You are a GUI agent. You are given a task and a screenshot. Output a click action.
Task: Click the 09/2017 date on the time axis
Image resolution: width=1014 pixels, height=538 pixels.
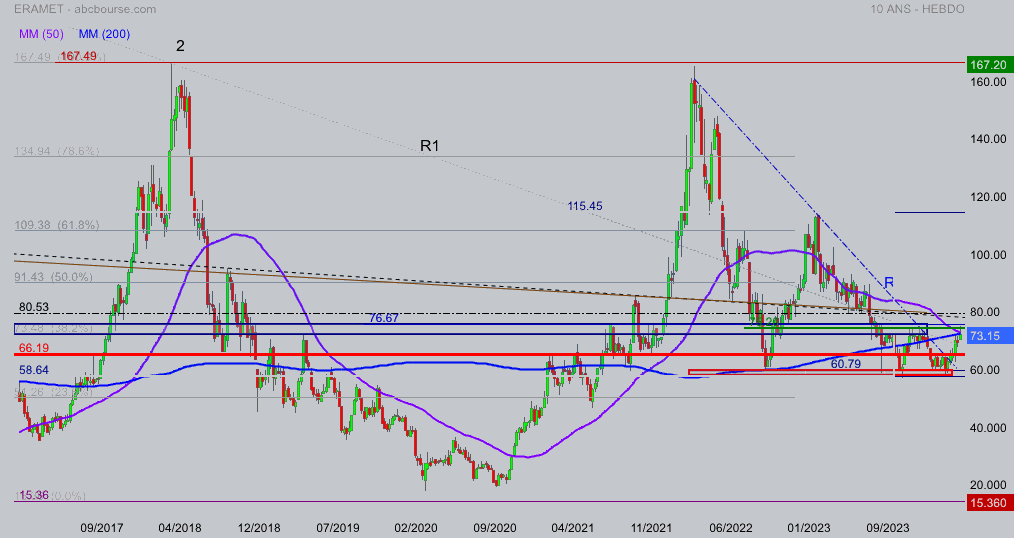102,528
